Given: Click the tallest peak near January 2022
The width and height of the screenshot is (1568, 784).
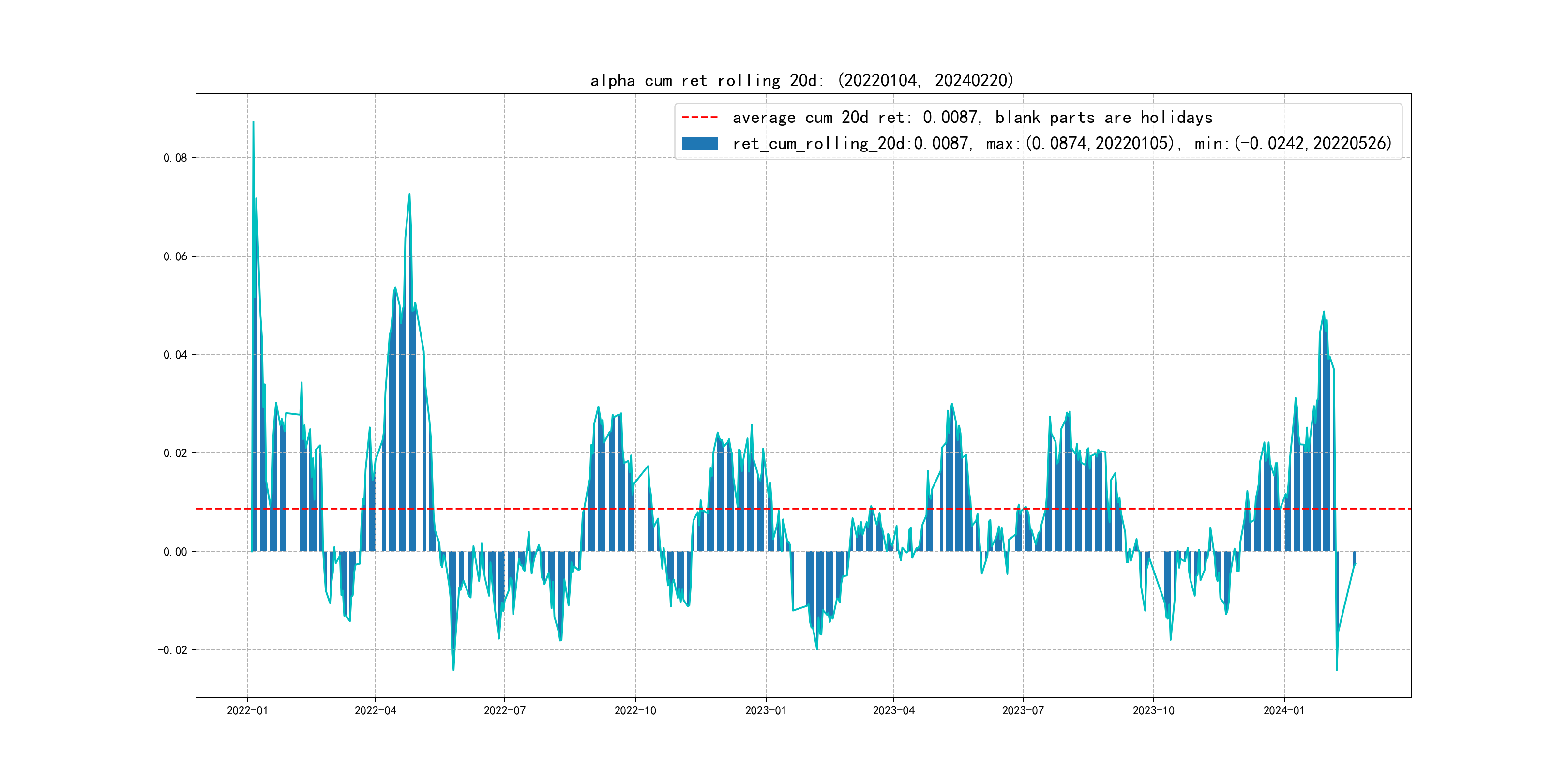Looking at the screenshot, I should (x=253, y=122).
